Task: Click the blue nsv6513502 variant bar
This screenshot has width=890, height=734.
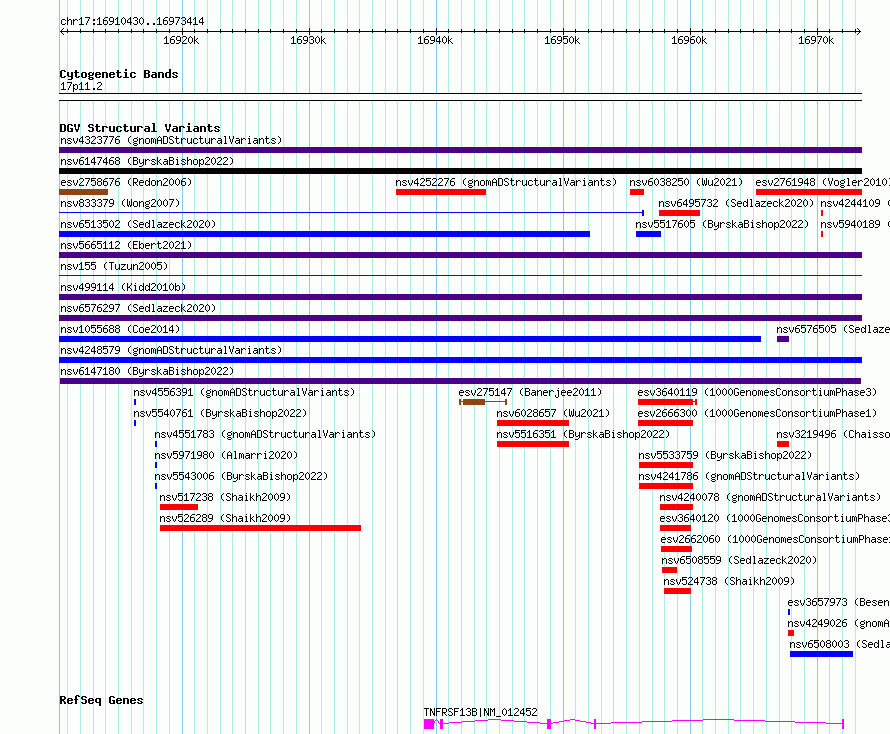Action: point(325,234)
